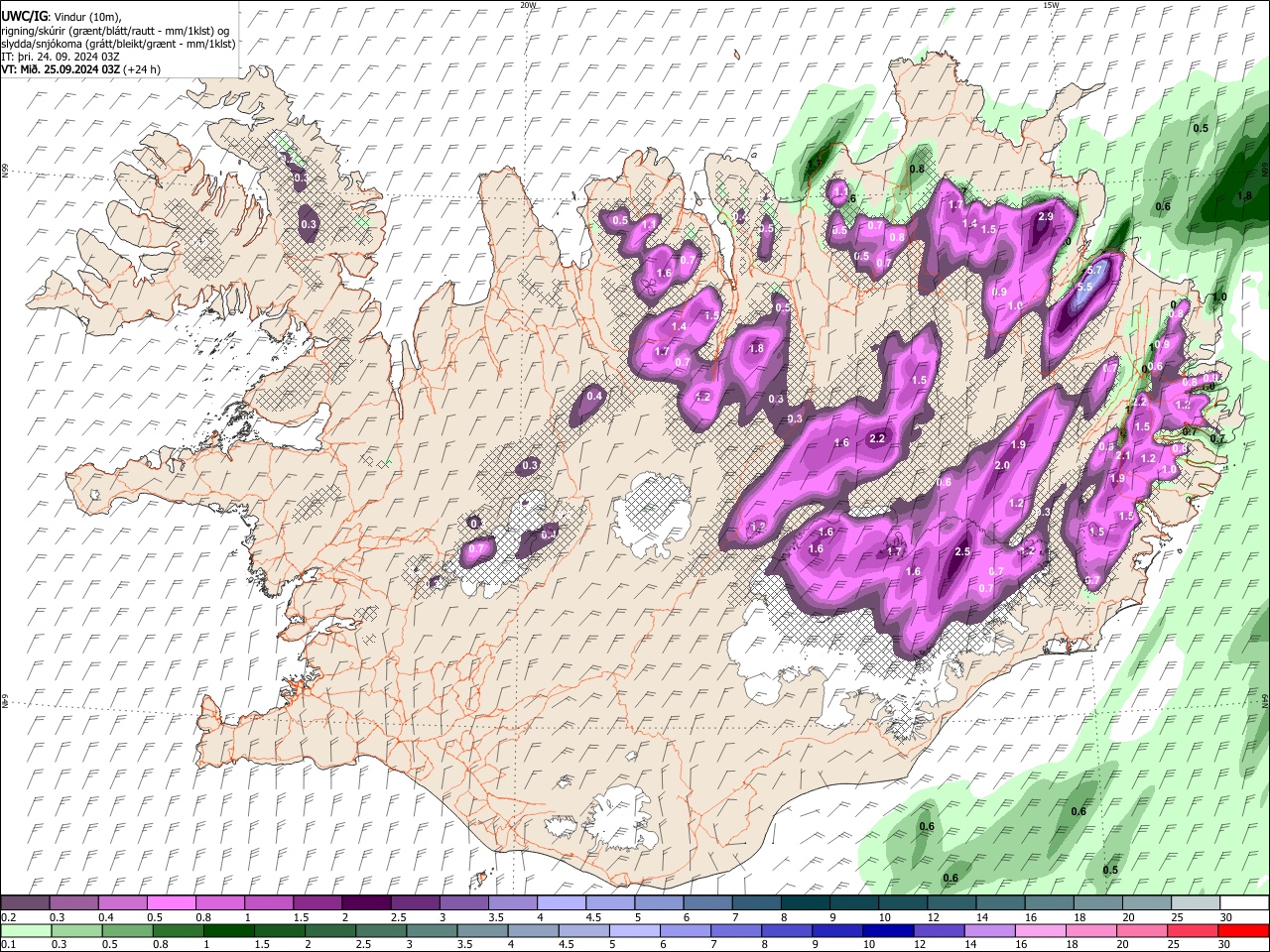Click the 1.8 rain value offshore in the far northeast
The width and height of the screenshot is (1270, 952).
point(1244,196)
